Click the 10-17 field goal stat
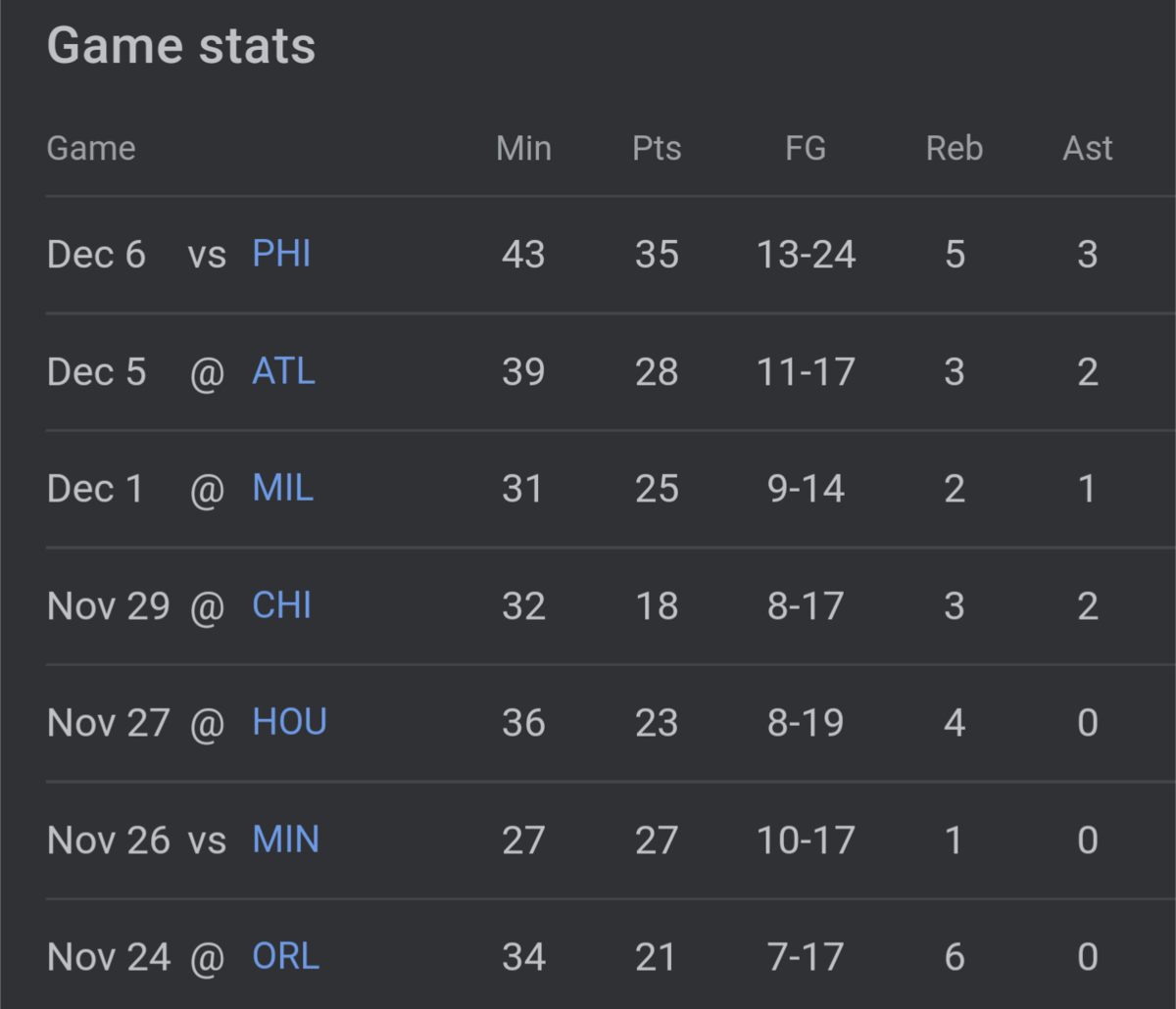 click(806, 840)
